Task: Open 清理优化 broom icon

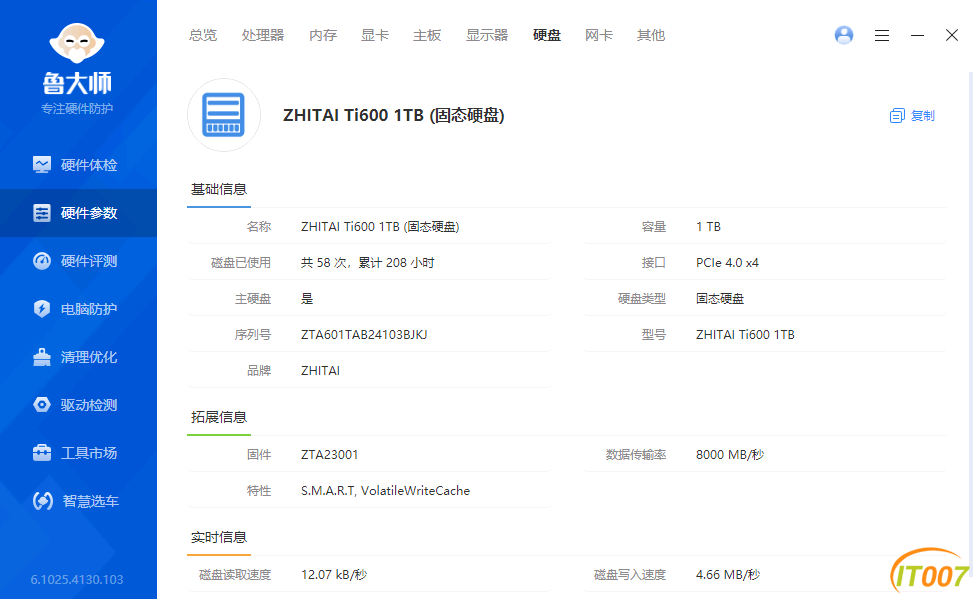Action: point(42,356)
